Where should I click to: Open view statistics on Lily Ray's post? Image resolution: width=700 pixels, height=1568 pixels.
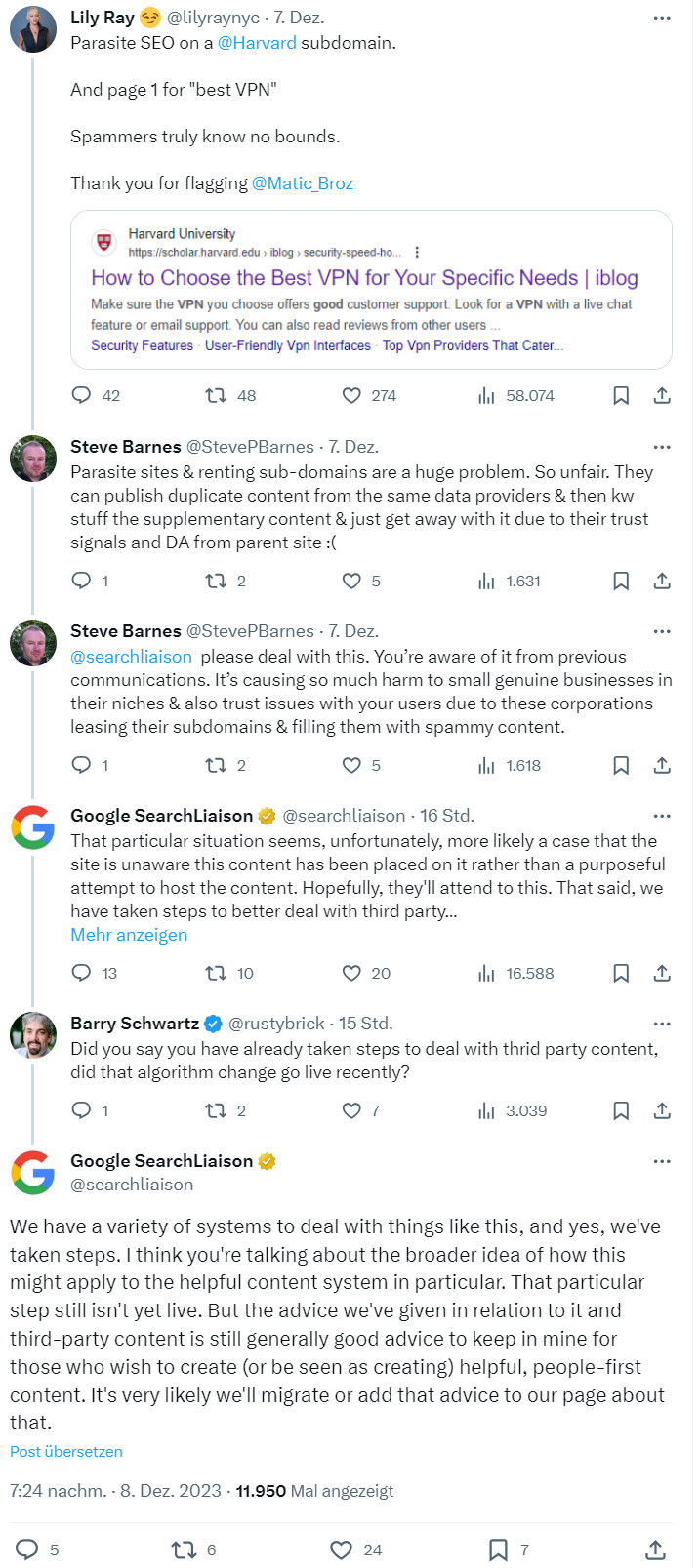pos(486,395)
